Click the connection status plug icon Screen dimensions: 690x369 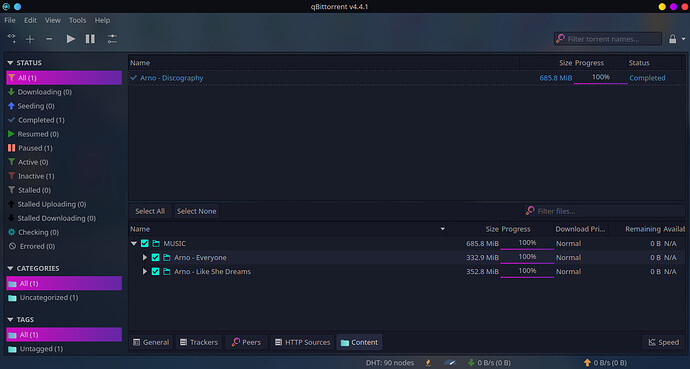click(428, 363)
